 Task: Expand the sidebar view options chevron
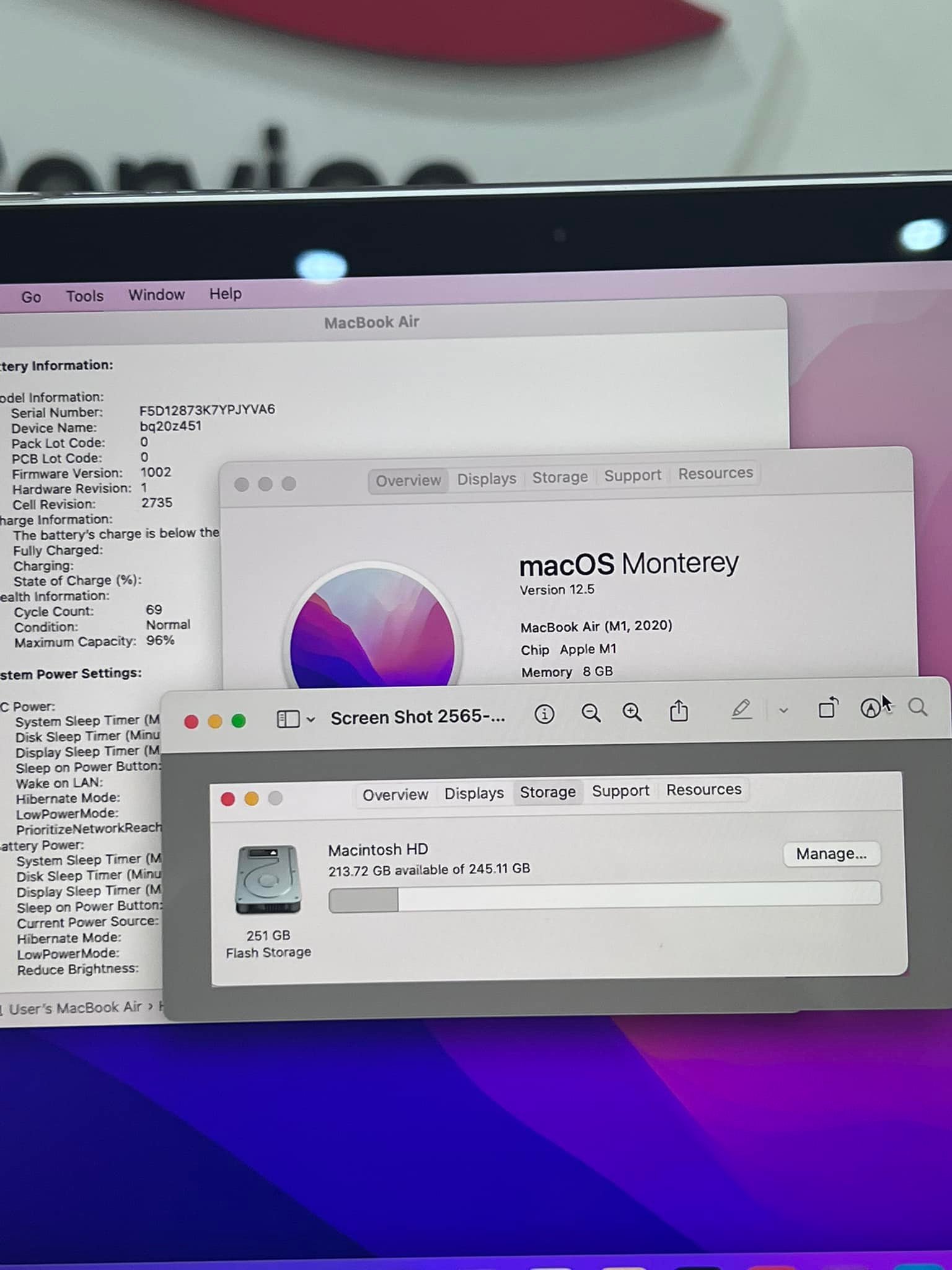tap(311, 719)
